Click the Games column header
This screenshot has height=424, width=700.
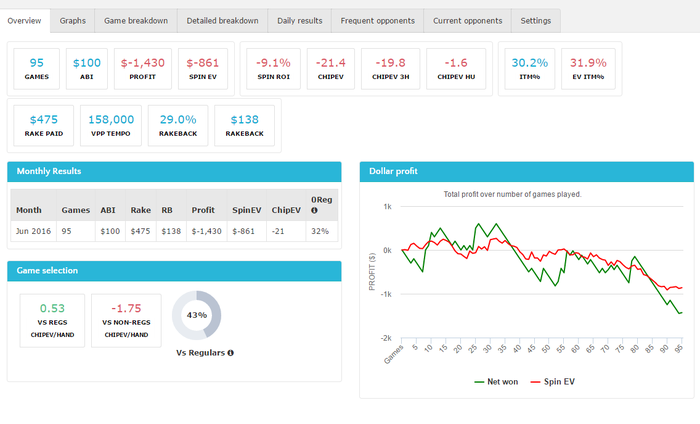pyautogui.click(x=75, y=205)
